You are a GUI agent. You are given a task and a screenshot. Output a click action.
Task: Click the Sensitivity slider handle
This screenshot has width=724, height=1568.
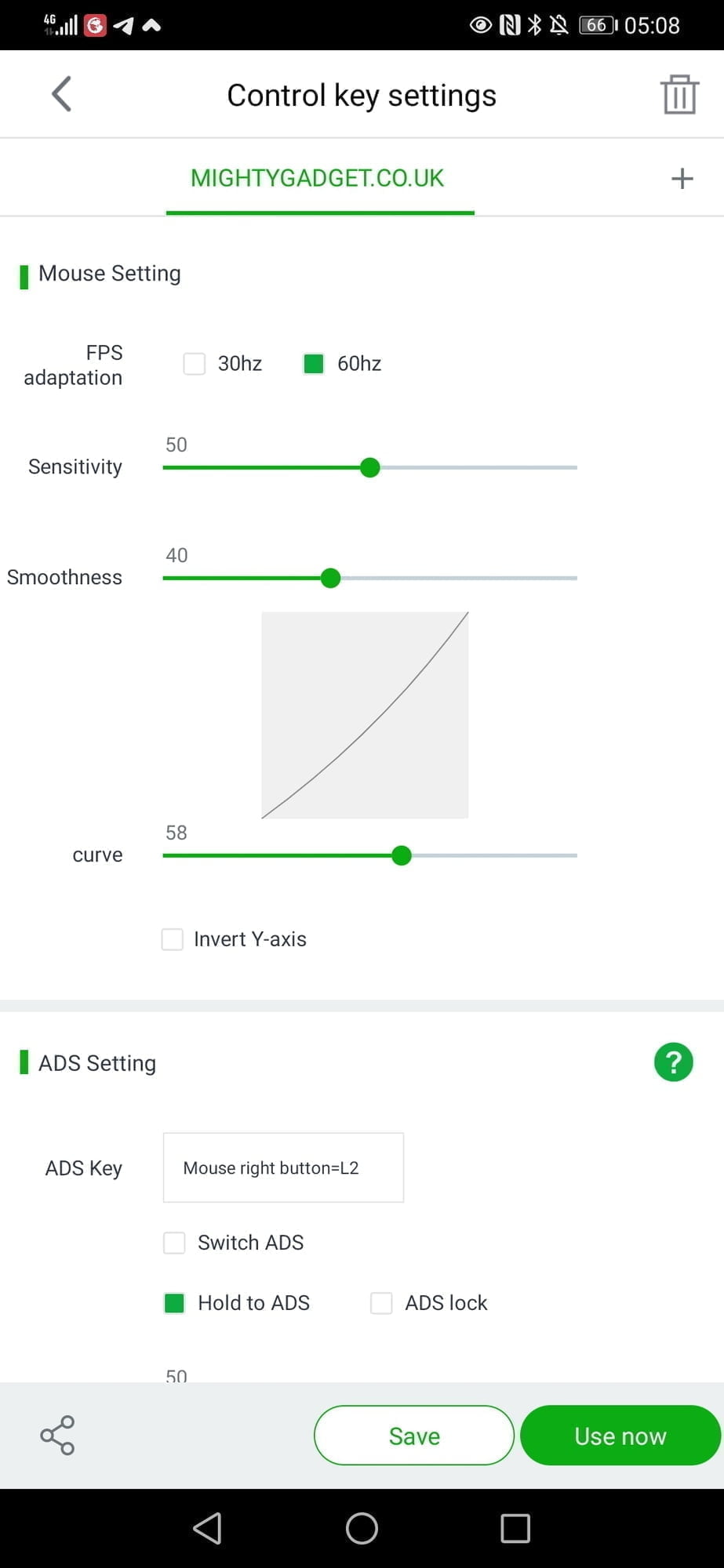tap(369, 468)
